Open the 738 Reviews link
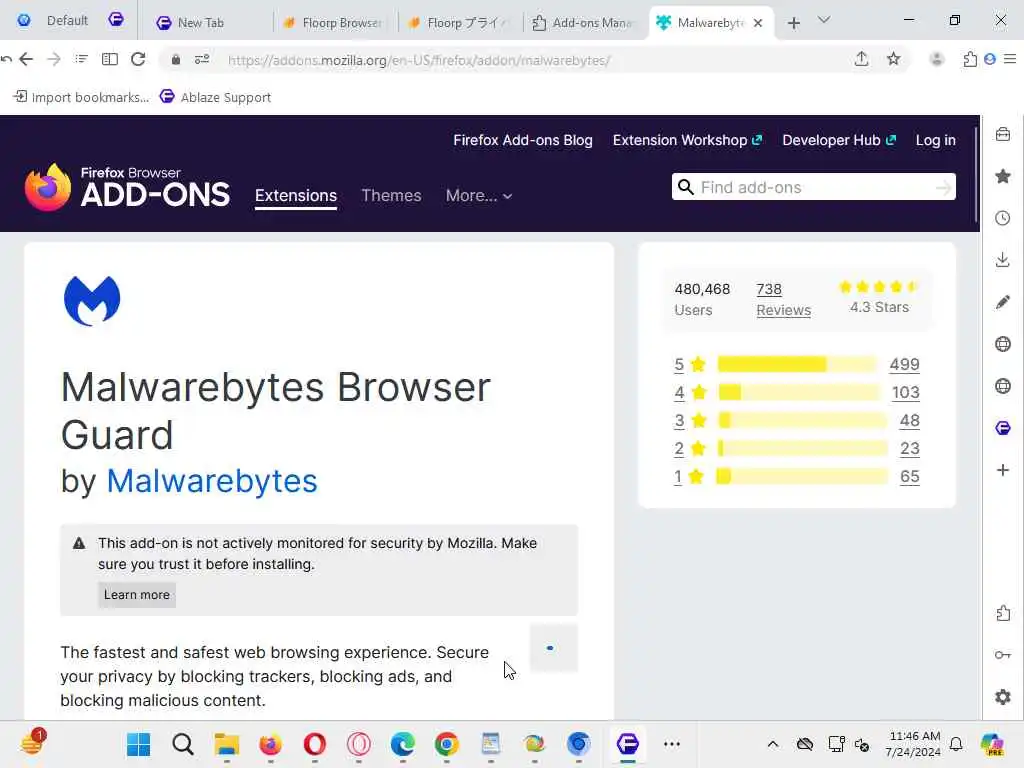The height and width of the screenshot is (768, 1024). [783, 300]
